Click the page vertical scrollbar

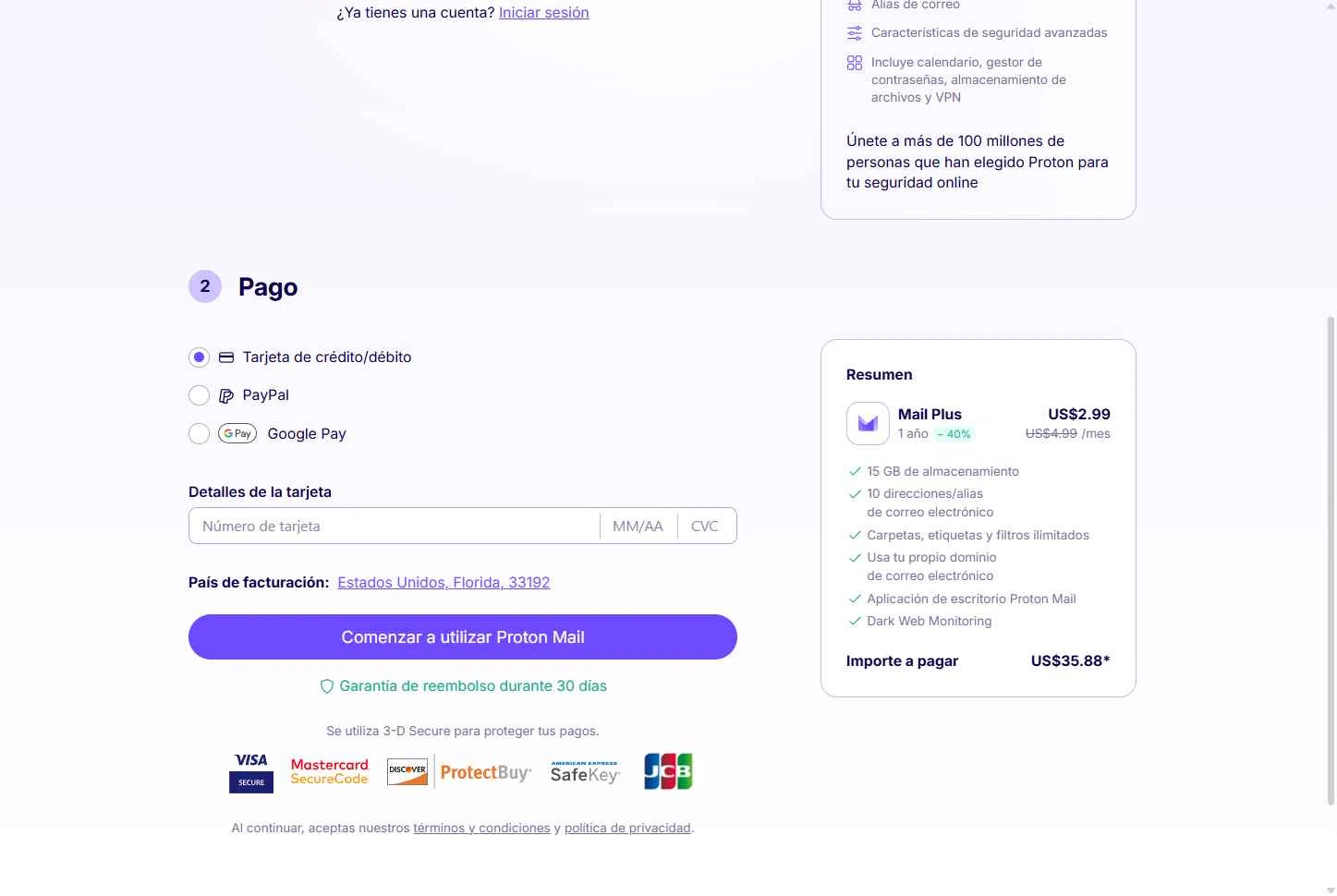(x=1331, y=560)
